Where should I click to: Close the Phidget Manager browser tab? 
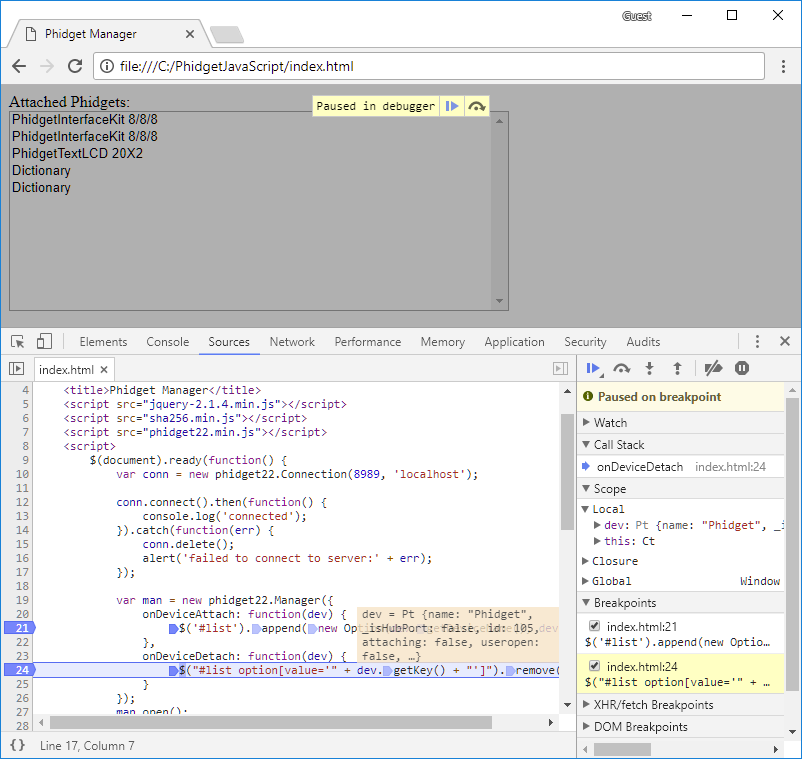tap(190, 34)
